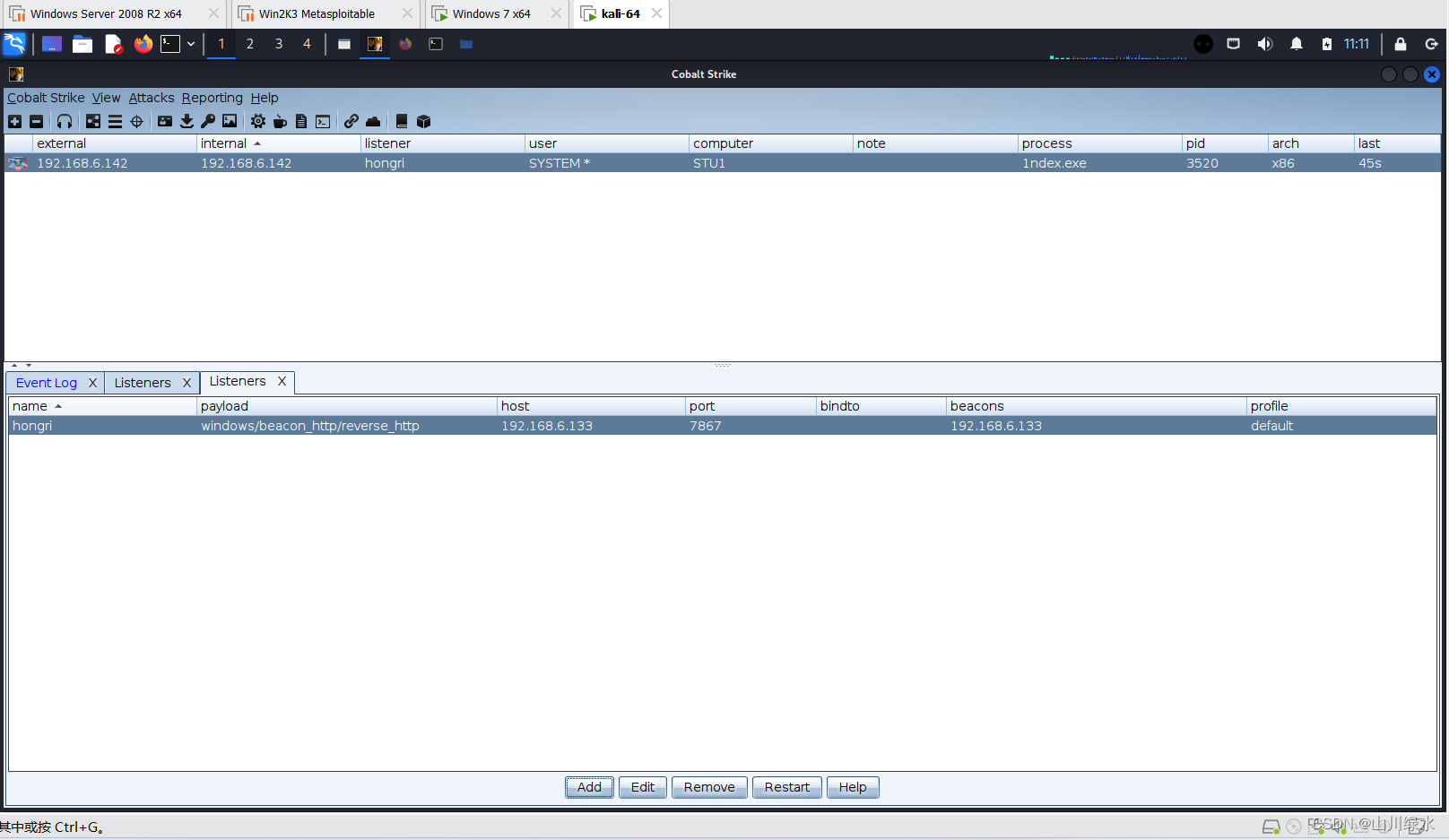Open MS Office macro document icon

(301, 122)
